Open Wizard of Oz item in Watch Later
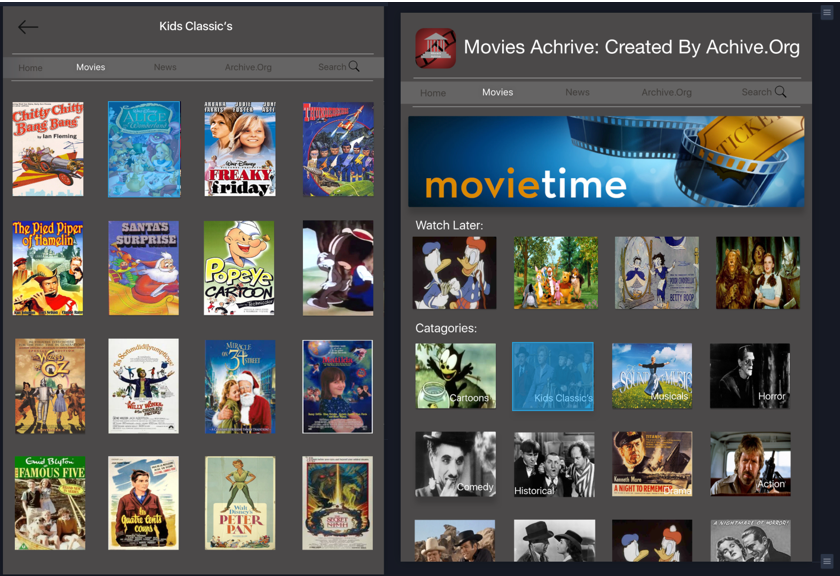 (x=758, y=273)
